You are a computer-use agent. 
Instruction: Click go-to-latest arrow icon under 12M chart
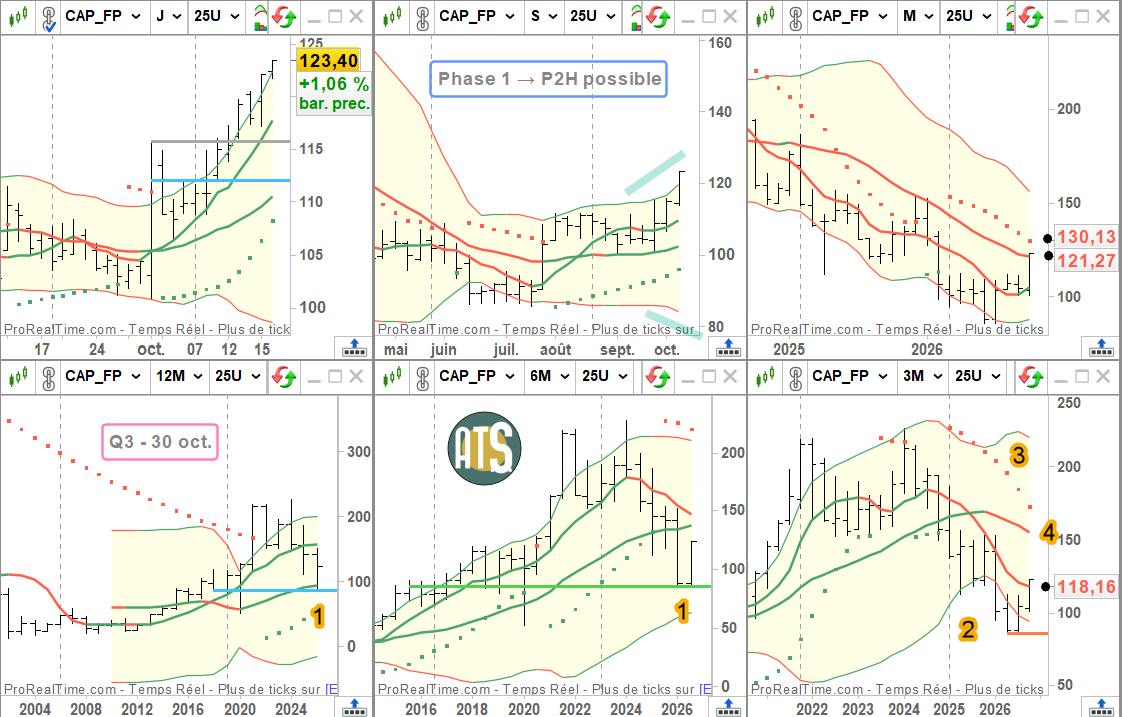click(353, 708)
